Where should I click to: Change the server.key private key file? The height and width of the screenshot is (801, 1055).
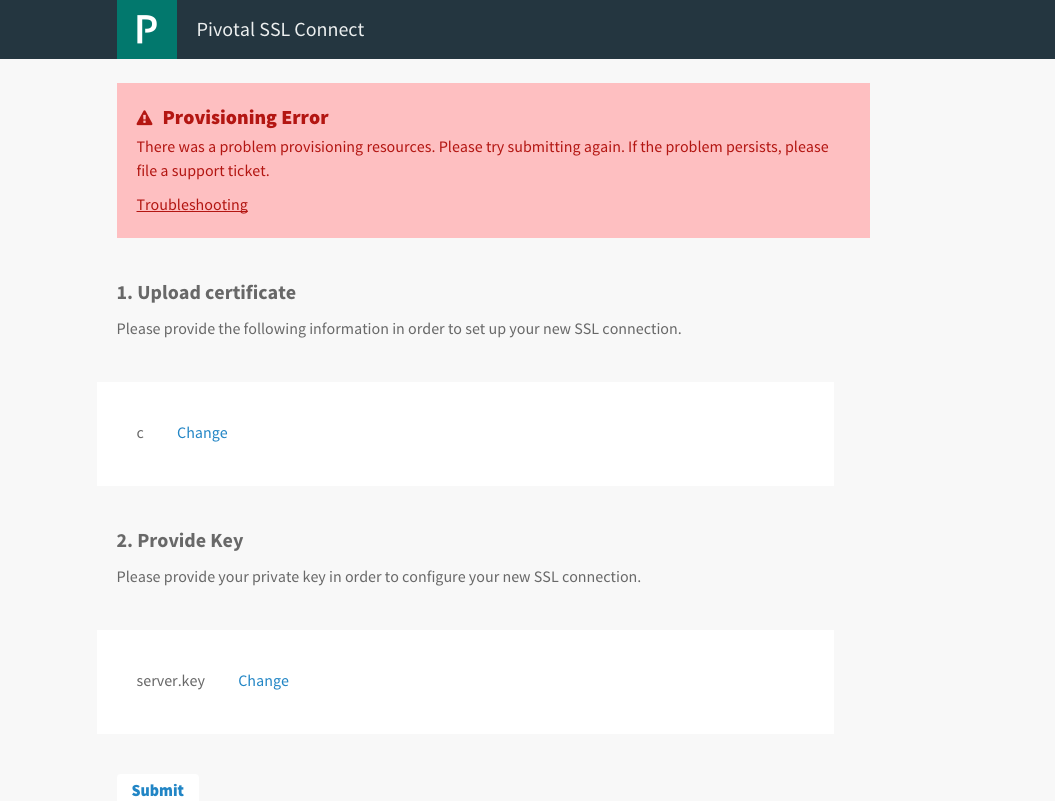pos(263,681)
